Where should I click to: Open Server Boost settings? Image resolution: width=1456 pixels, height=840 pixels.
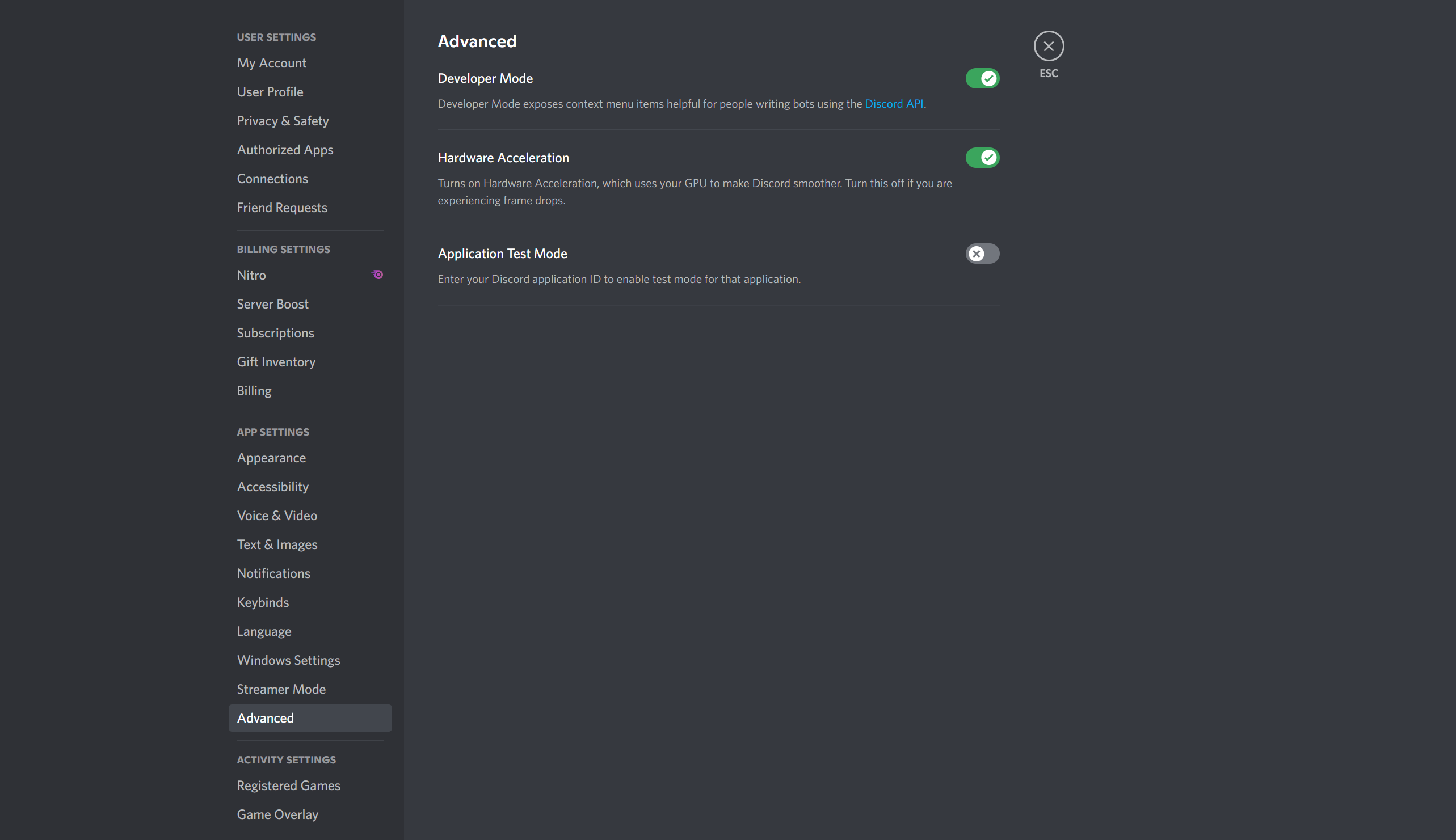click(272, 304)
